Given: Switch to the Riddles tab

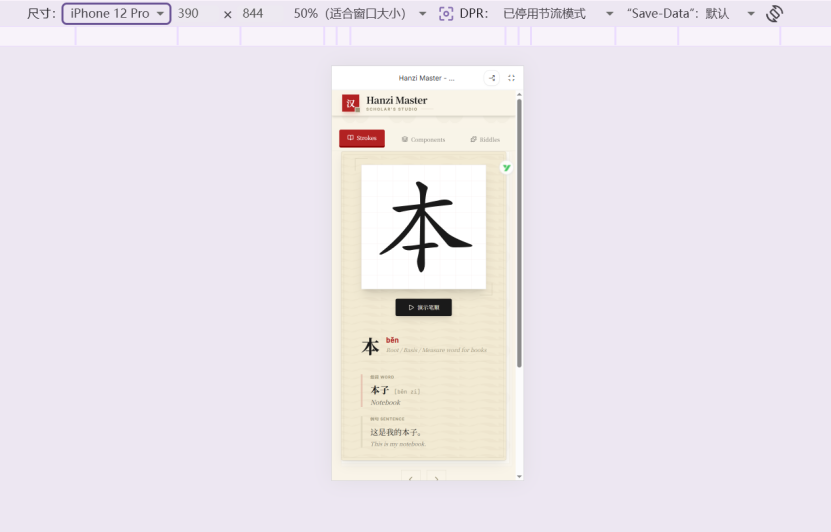Looking at the screenshot, I should click(x=485, y=139).
